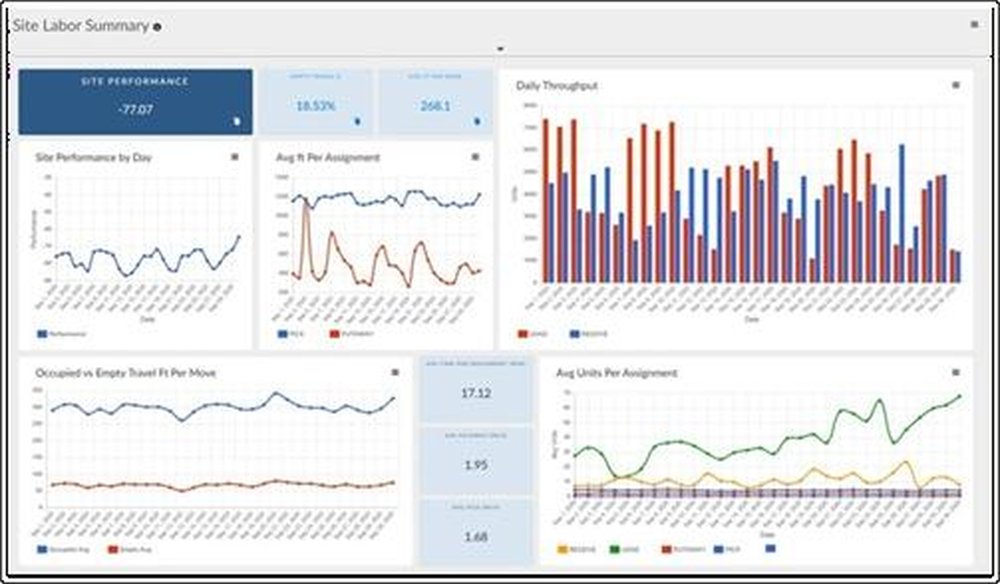Click filter icon on Site Performance tile
This screenshot has width=1000, height=584.
point(237,121)
